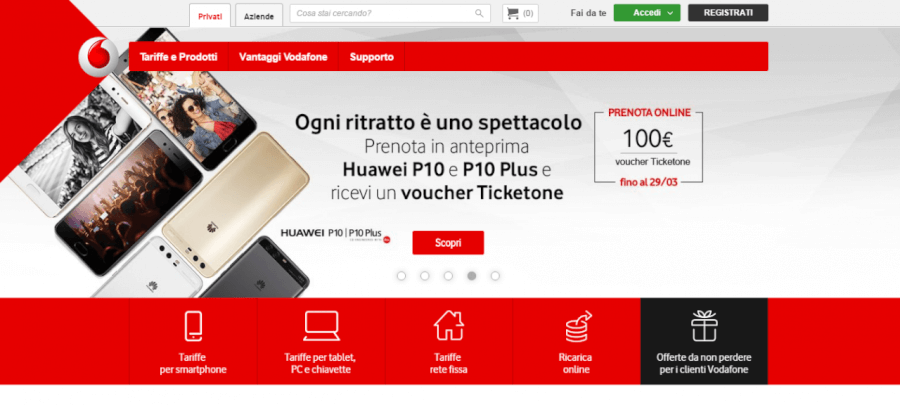Open the gift box offers icon
Viewport: 900px width, 405px height.
(704, 325)
